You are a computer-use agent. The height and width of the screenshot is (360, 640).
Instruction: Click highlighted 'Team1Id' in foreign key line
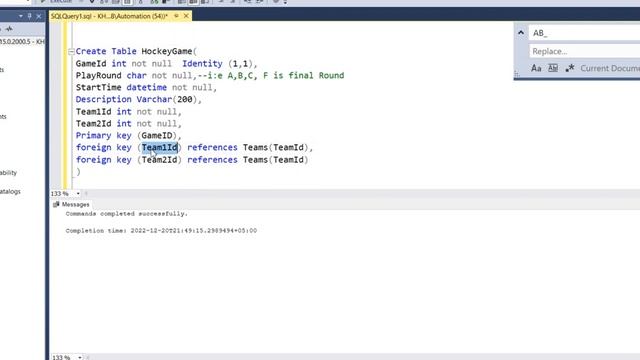pos(160,147)
